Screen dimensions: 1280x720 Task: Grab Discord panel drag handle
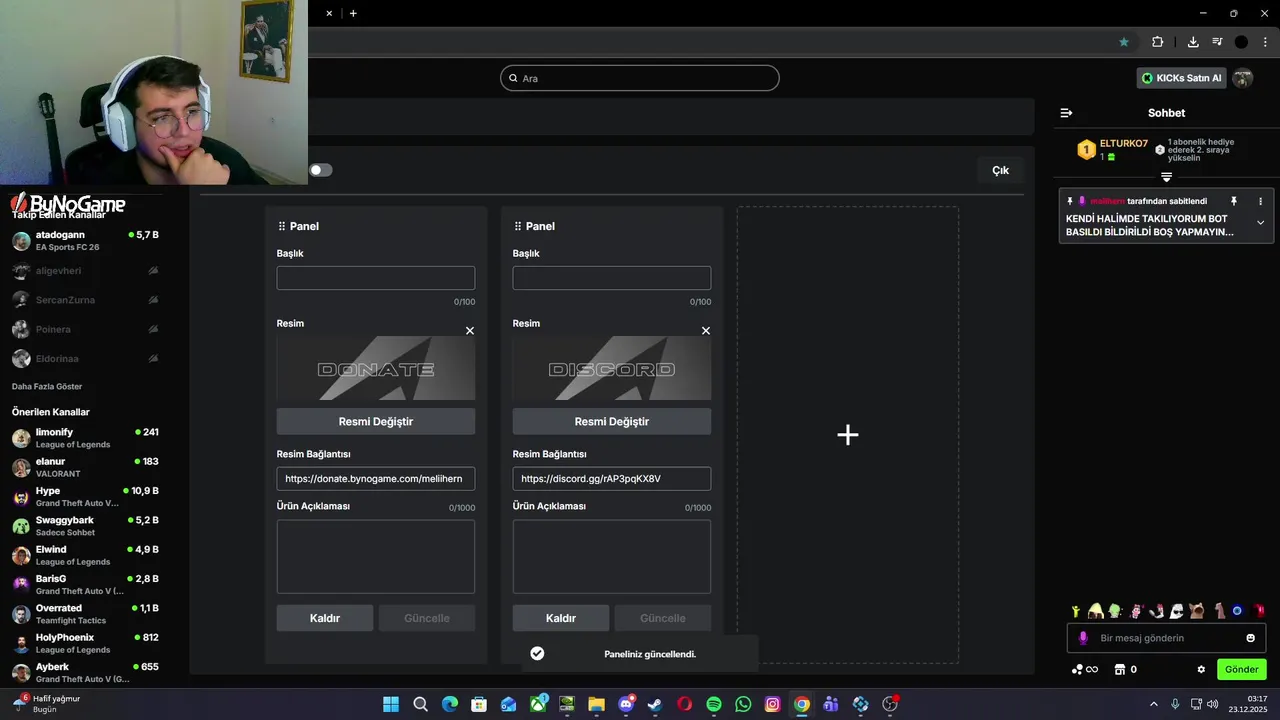pos(518,226)
